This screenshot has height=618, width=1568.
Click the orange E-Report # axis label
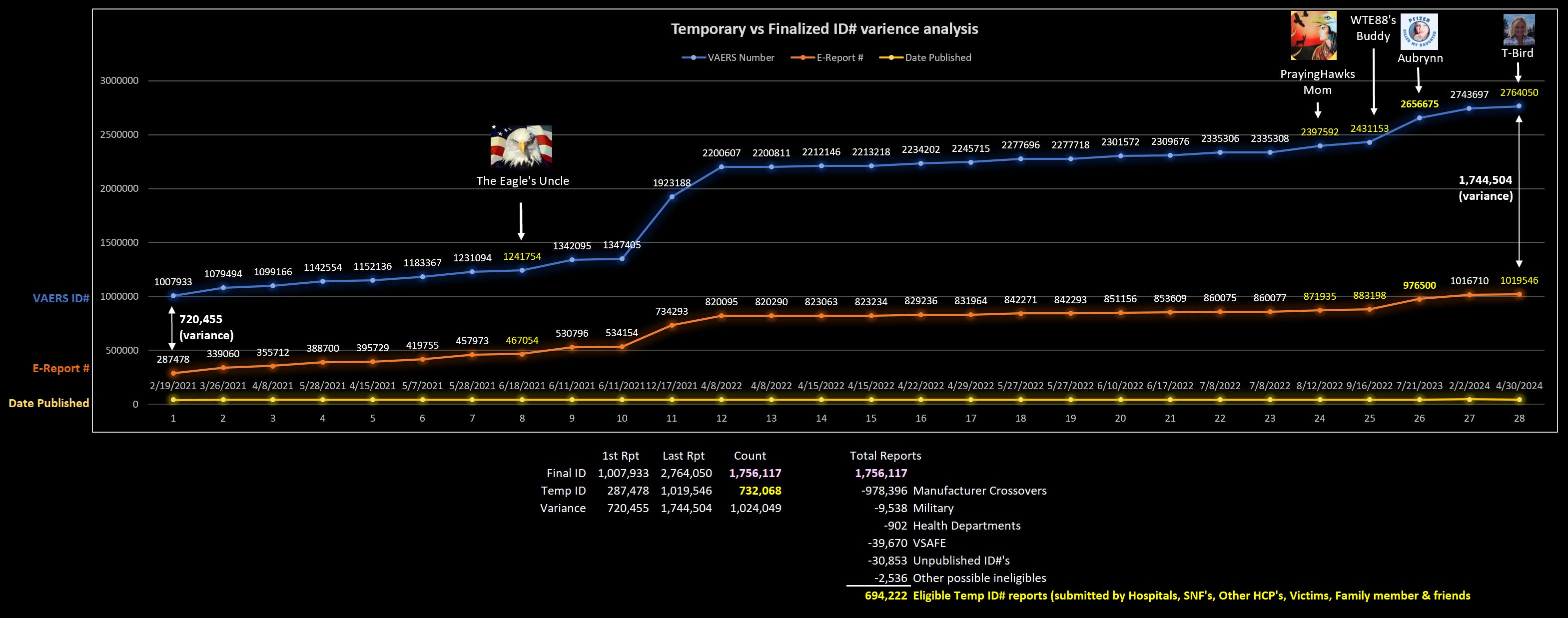[x=61, y=368]
